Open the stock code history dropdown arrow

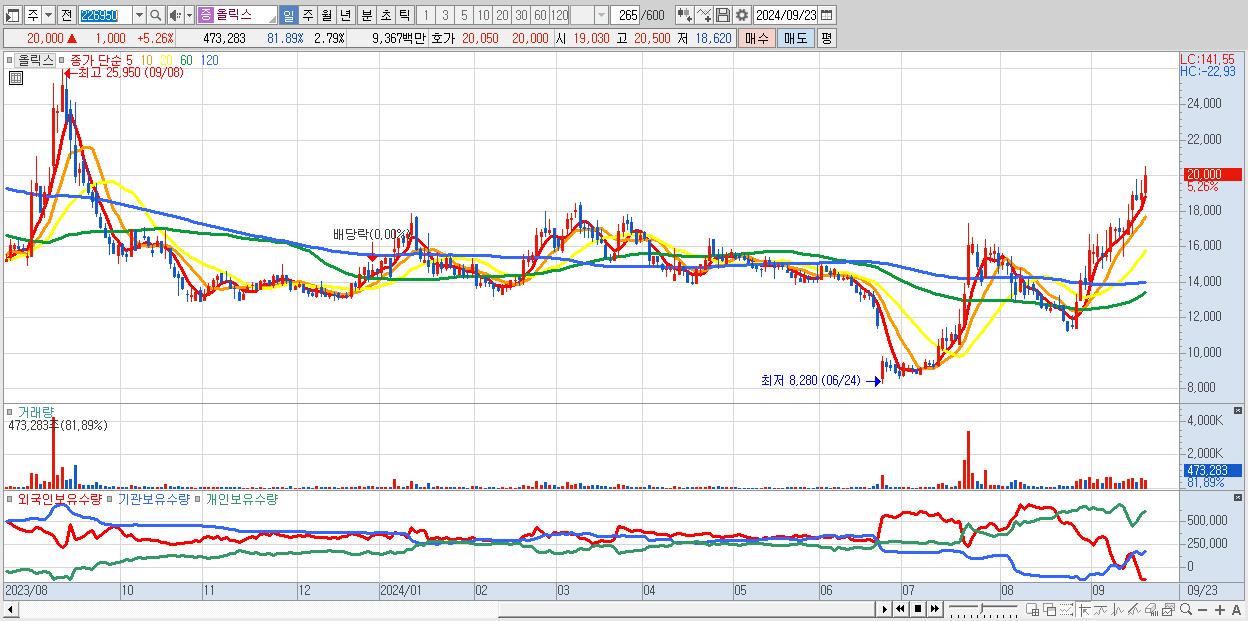tap(139, 15)
